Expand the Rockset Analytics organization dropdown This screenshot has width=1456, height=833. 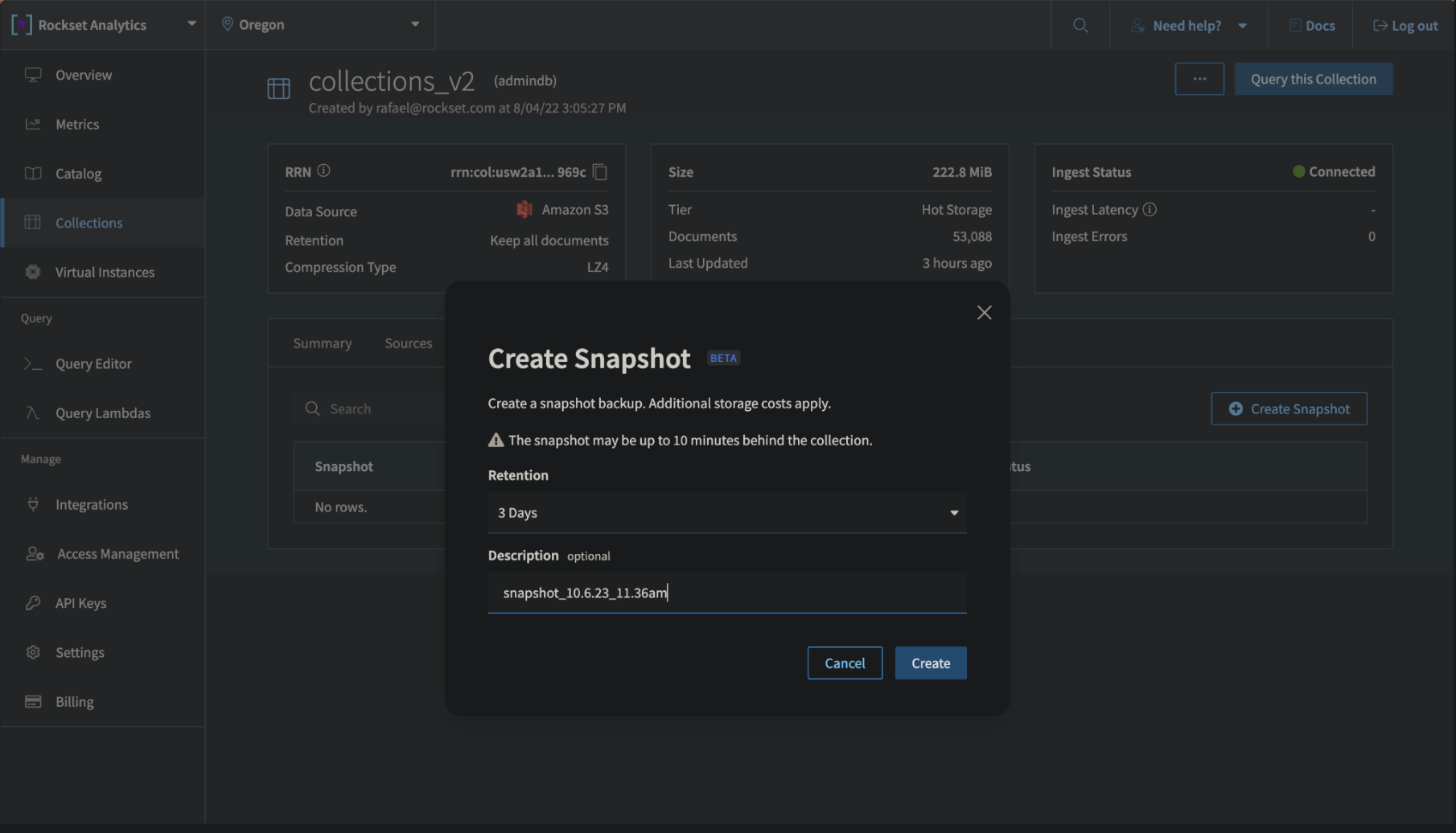click(x=103, y=25)
